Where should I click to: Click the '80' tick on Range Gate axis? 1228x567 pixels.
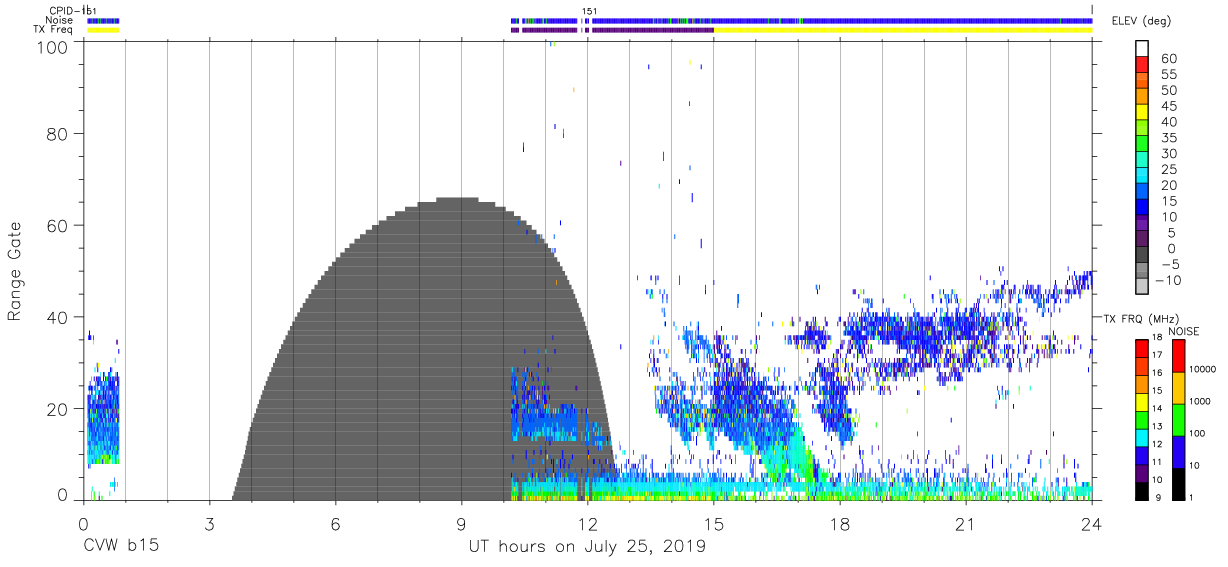(x=60, y=133)
